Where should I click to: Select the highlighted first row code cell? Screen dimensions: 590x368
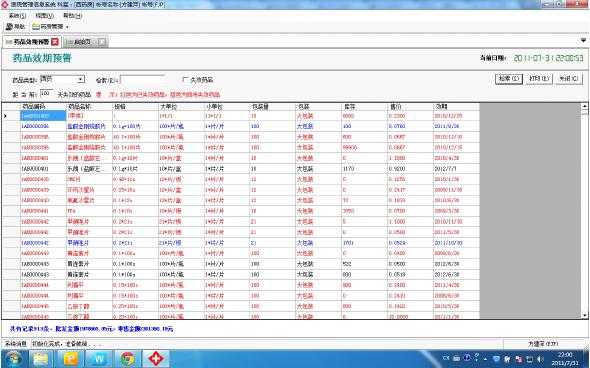click(x=43, y=116)
